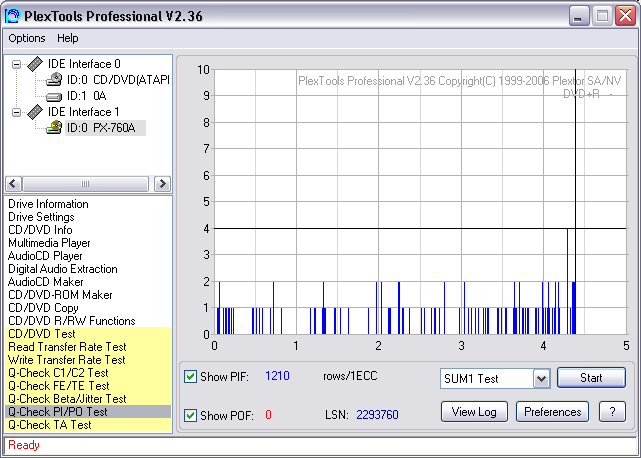Viewport: 641px width, 458px height.
Task: Click the left scroll arrow in device tree
Action: tap(13, 184)
